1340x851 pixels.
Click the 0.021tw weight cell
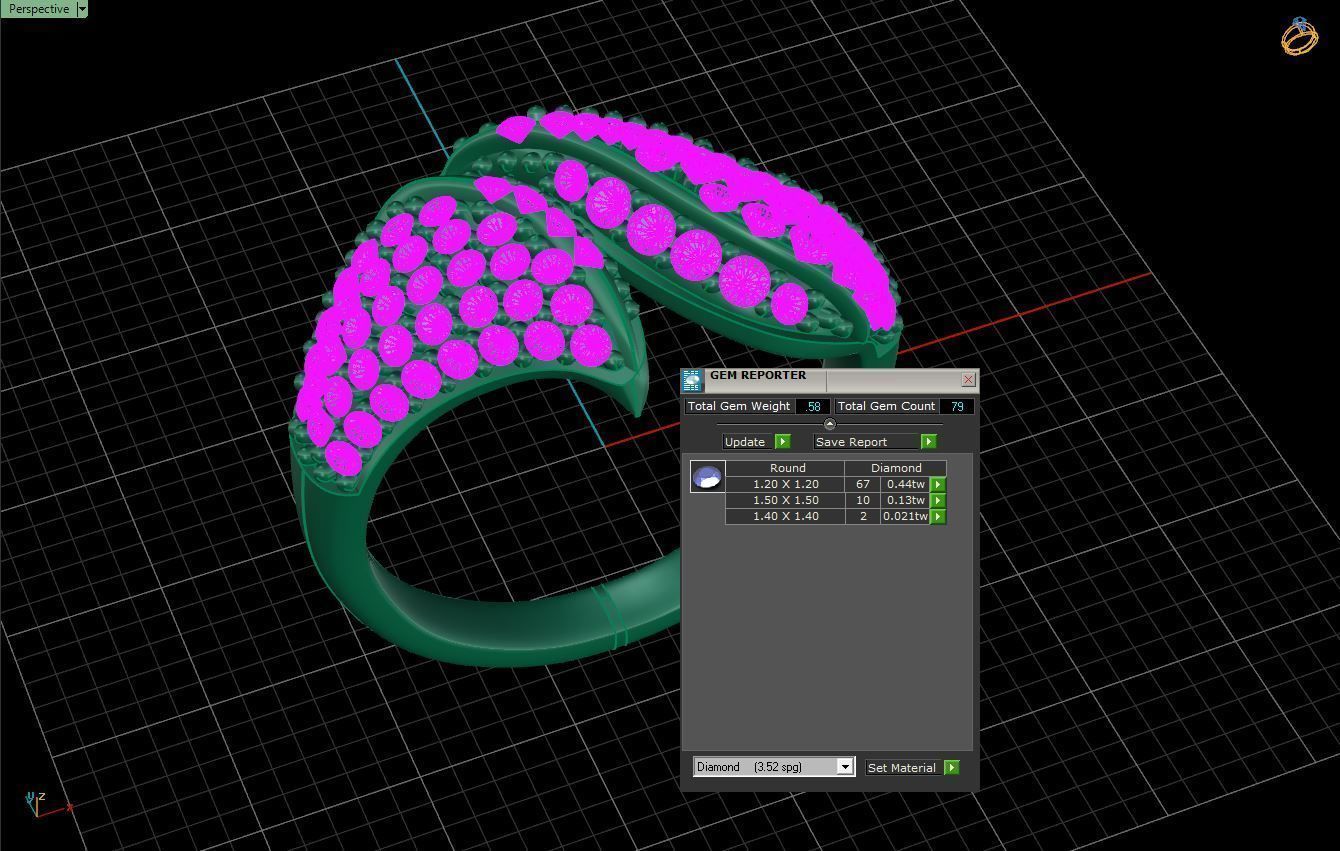coord(906,516)
